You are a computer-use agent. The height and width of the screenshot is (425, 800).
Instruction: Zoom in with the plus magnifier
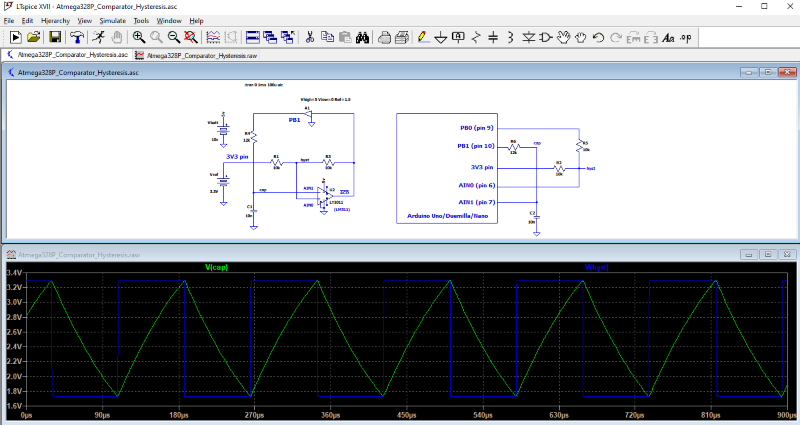(139, 37)
